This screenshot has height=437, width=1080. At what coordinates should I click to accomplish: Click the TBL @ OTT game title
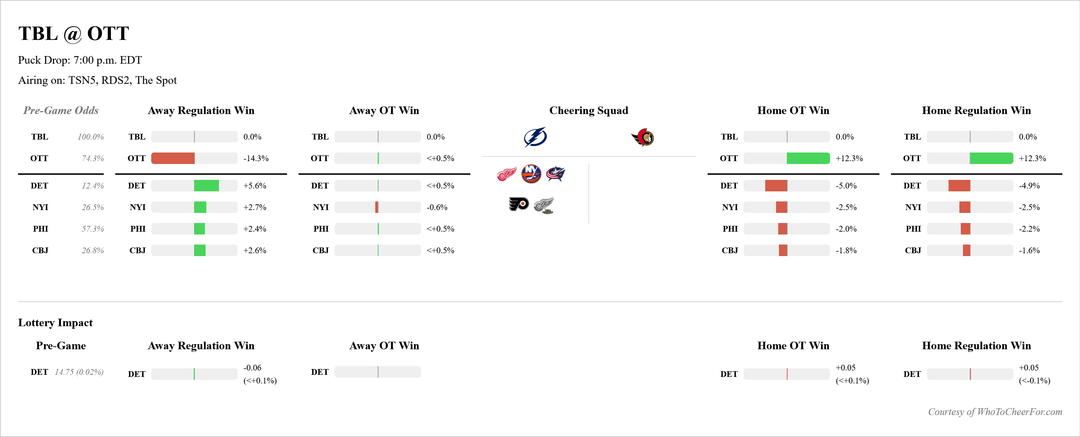click(x=73, y=35)
